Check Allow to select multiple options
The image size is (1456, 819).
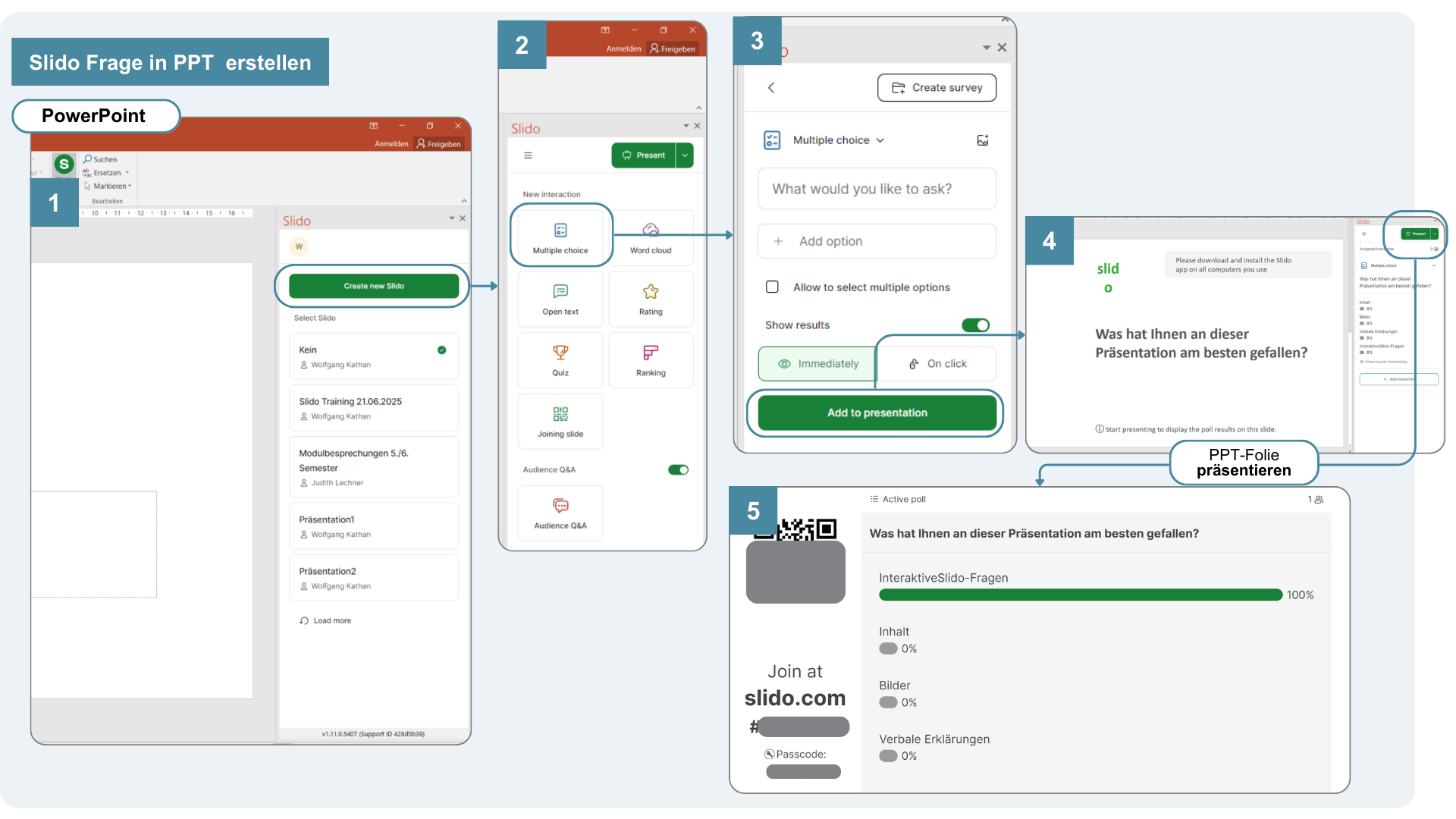click(x=772, y=287)
